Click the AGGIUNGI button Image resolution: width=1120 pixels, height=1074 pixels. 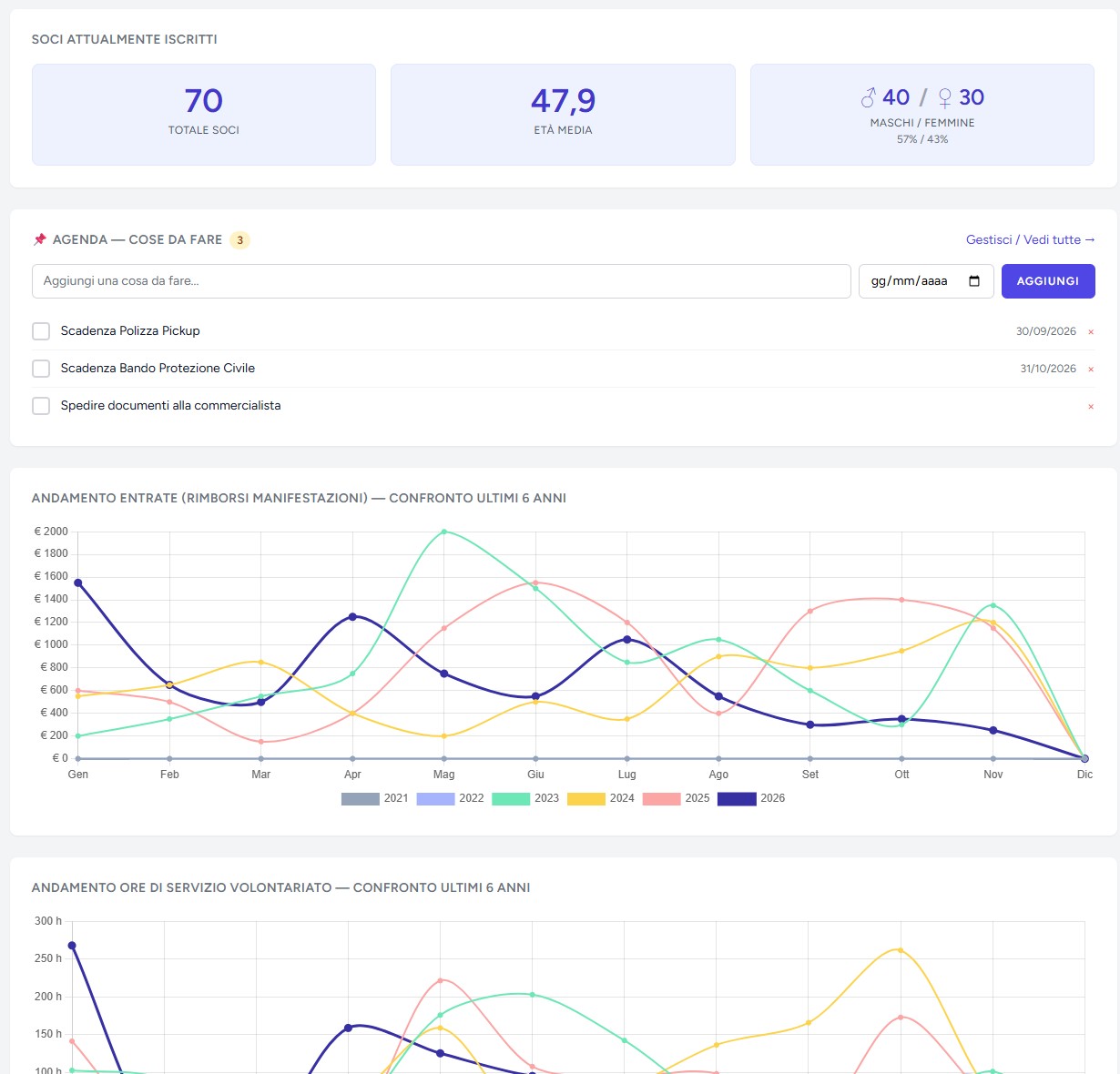(x=1048, y=281)
